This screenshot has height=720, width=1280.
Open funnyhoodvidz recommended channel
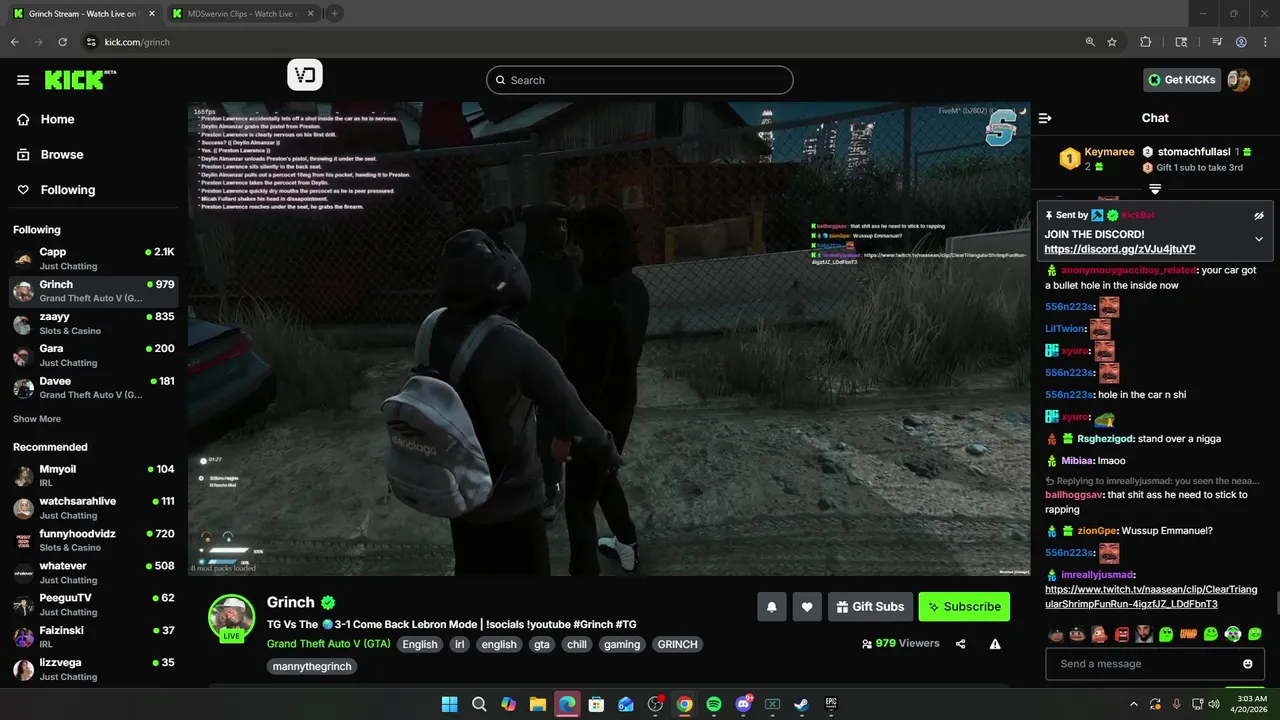point(94,540)
